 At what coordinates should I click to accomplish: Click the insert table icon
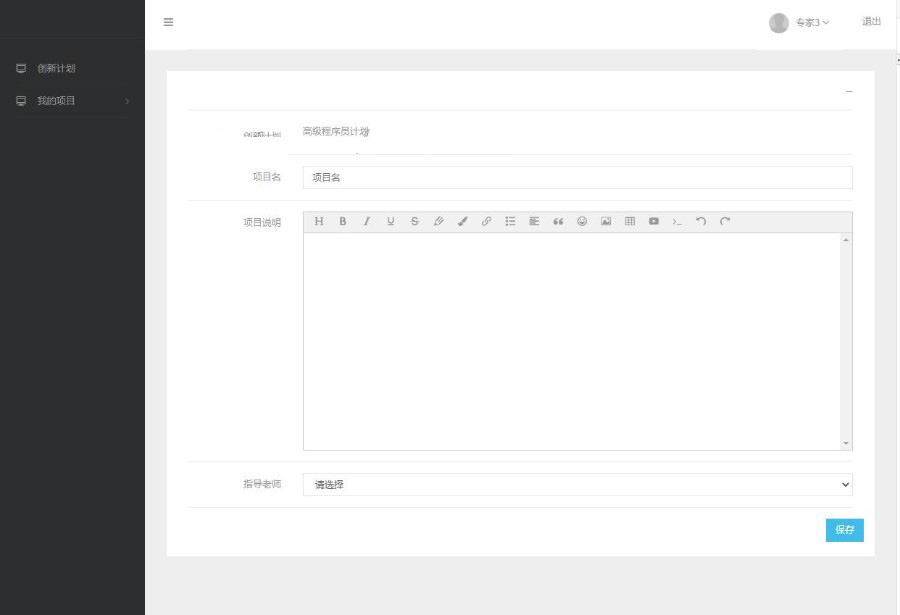tap(630, 222)
